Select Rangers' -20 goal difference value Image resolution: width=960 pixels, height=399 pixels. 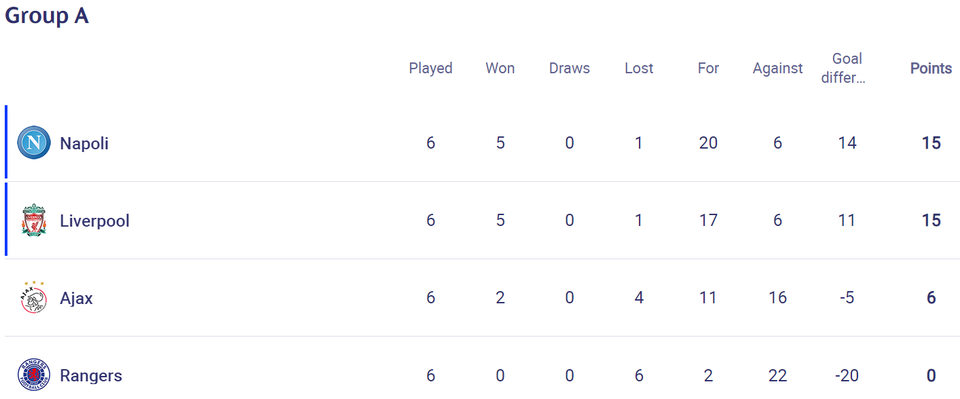(x=847, y=376)
